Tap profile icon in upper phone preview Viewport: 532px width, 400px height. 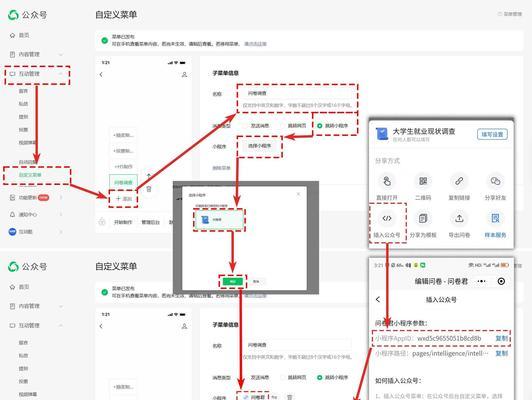tap(184, 74)
